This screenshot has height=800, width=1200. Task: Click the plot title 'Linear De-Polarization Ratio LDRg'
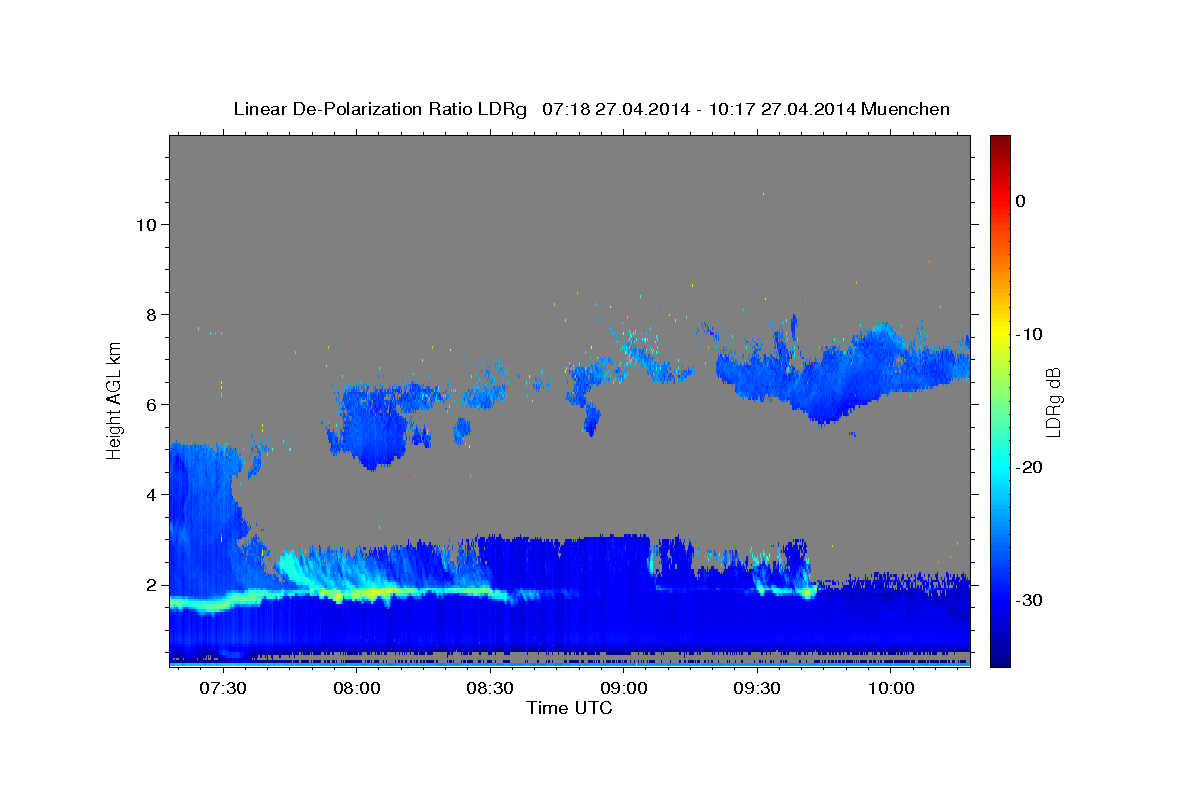[380, 109]
